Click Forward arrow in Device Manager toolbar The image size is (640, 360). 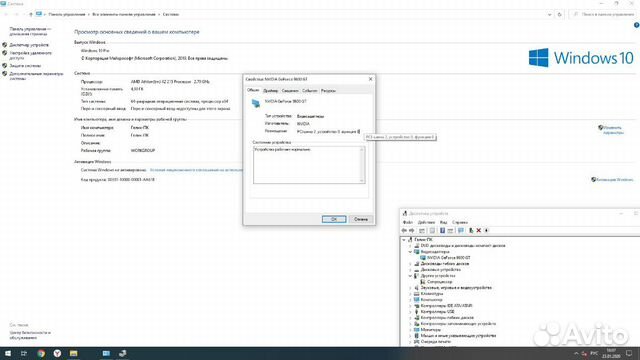click(x=411, y=231)
